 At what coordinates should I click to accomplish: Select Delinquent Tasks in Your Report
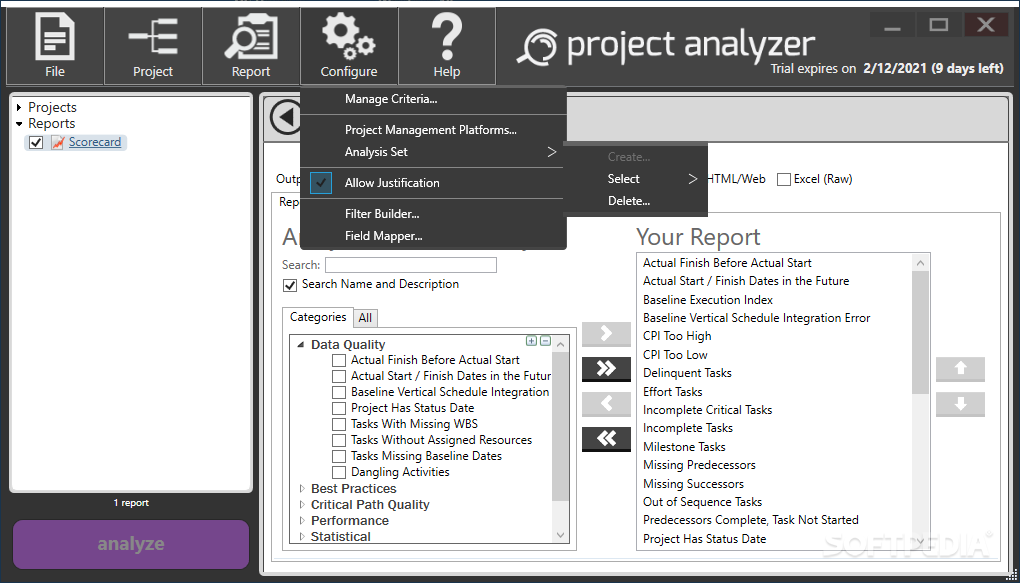(687, 373)
